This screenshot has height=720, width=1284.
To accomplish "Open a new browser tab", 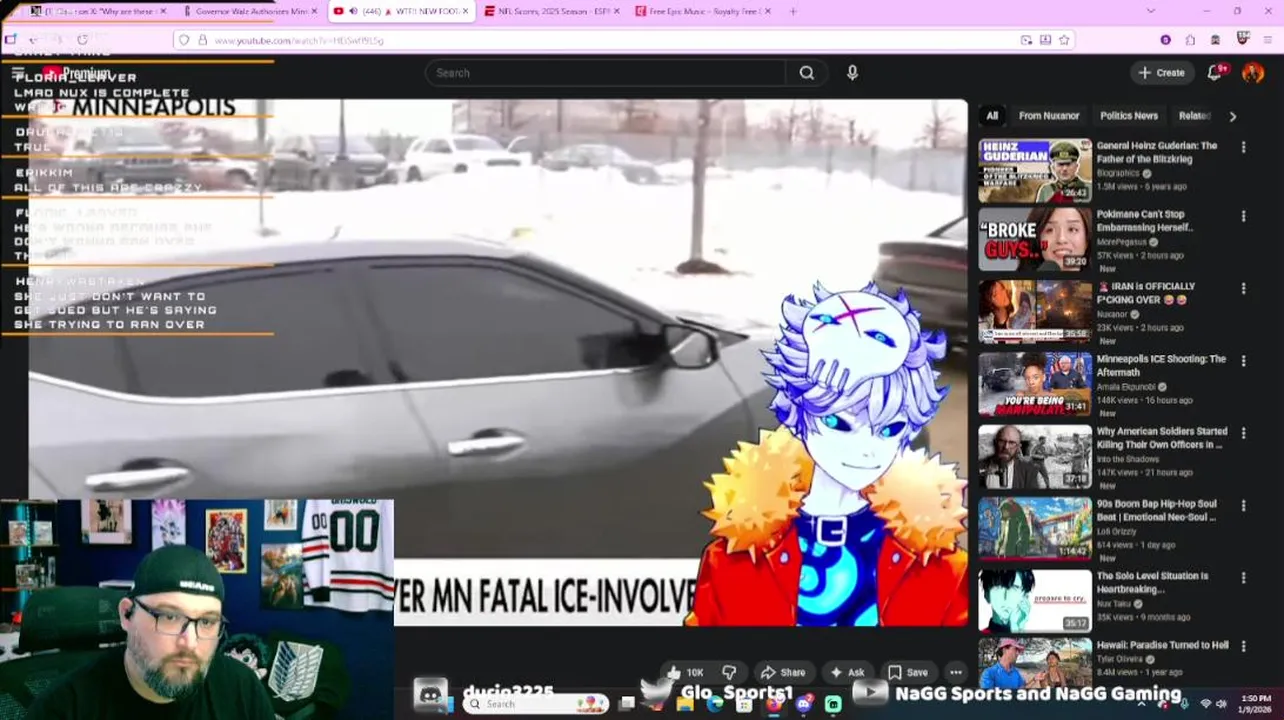I will tap(793, 11).
